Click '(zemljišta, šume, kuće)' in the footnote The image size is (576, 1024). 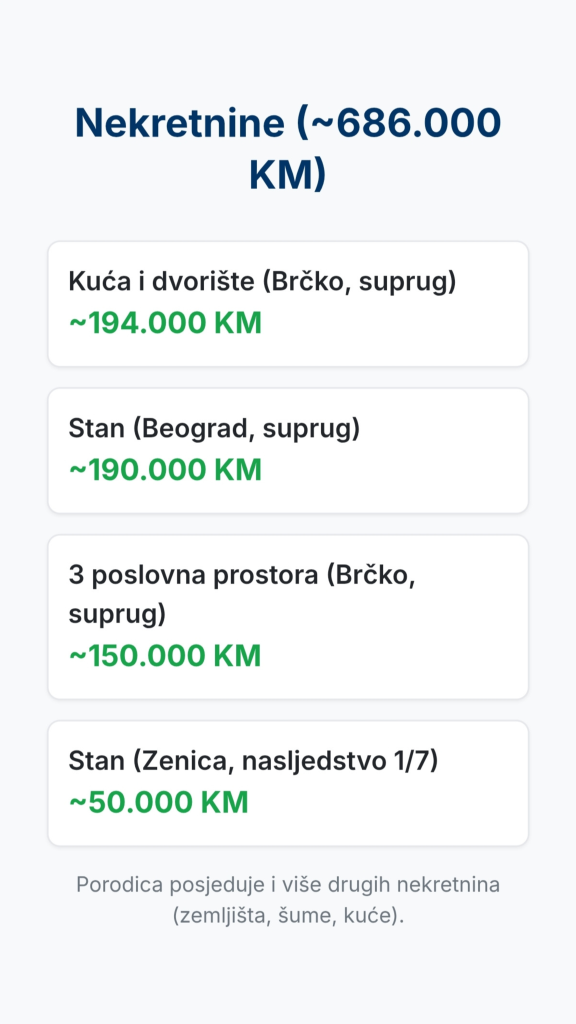tap(288, 916)
